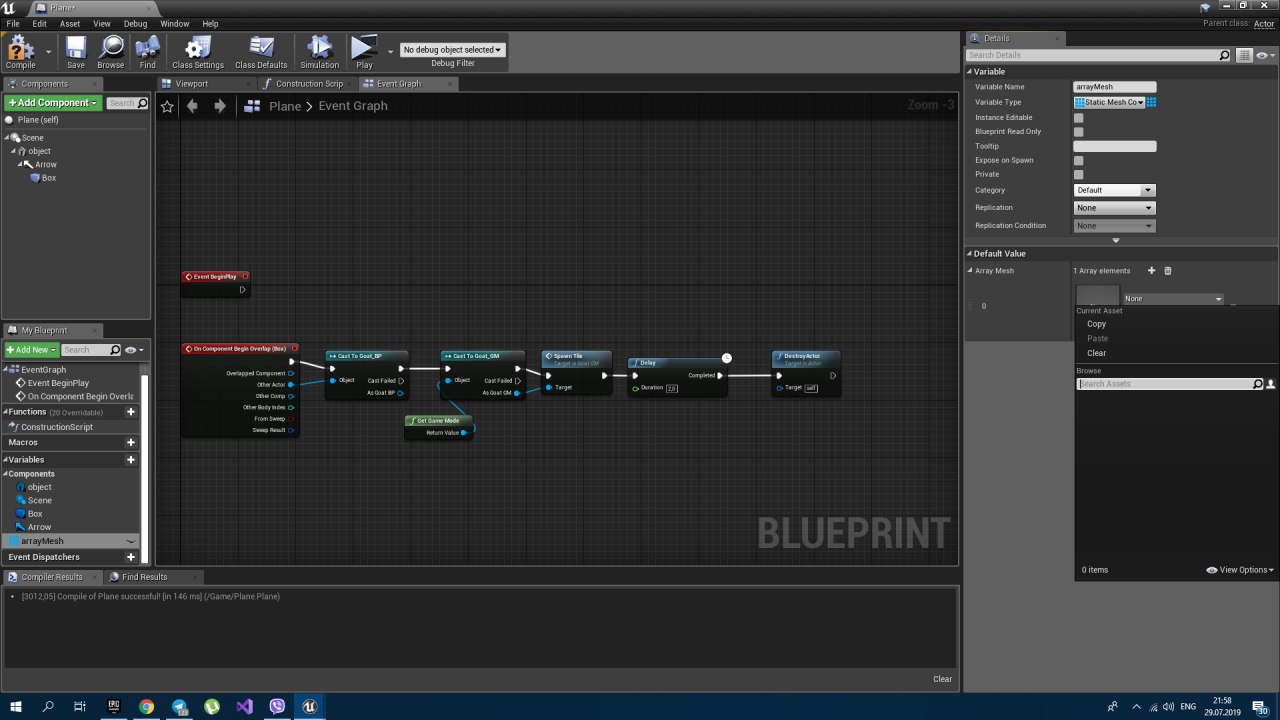Open the Debug menu
The image size is (1280, 720).
point(135,23)
